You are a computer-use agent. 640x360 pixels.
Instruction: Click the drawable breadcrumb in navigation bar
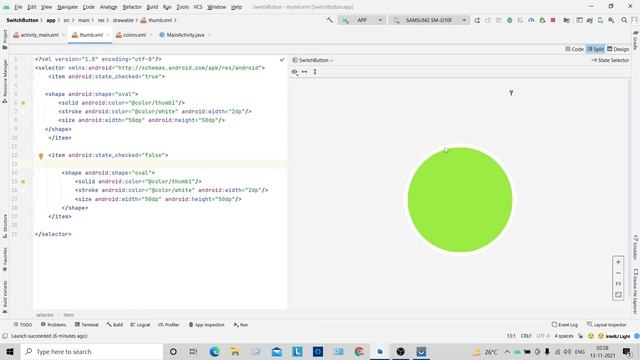[123, 20]
